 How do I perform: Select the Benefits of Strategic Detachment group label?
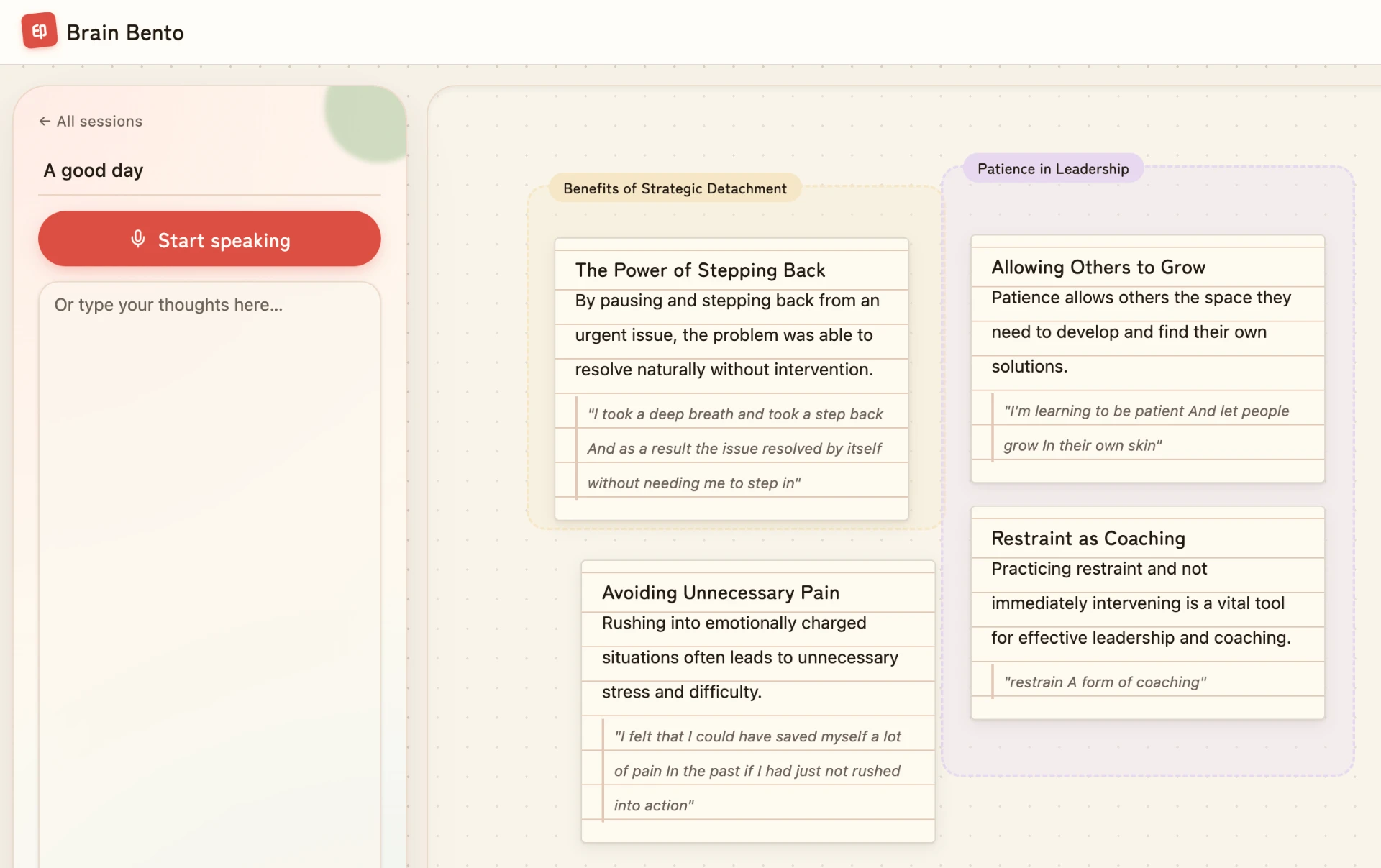[x=675, y=188]
